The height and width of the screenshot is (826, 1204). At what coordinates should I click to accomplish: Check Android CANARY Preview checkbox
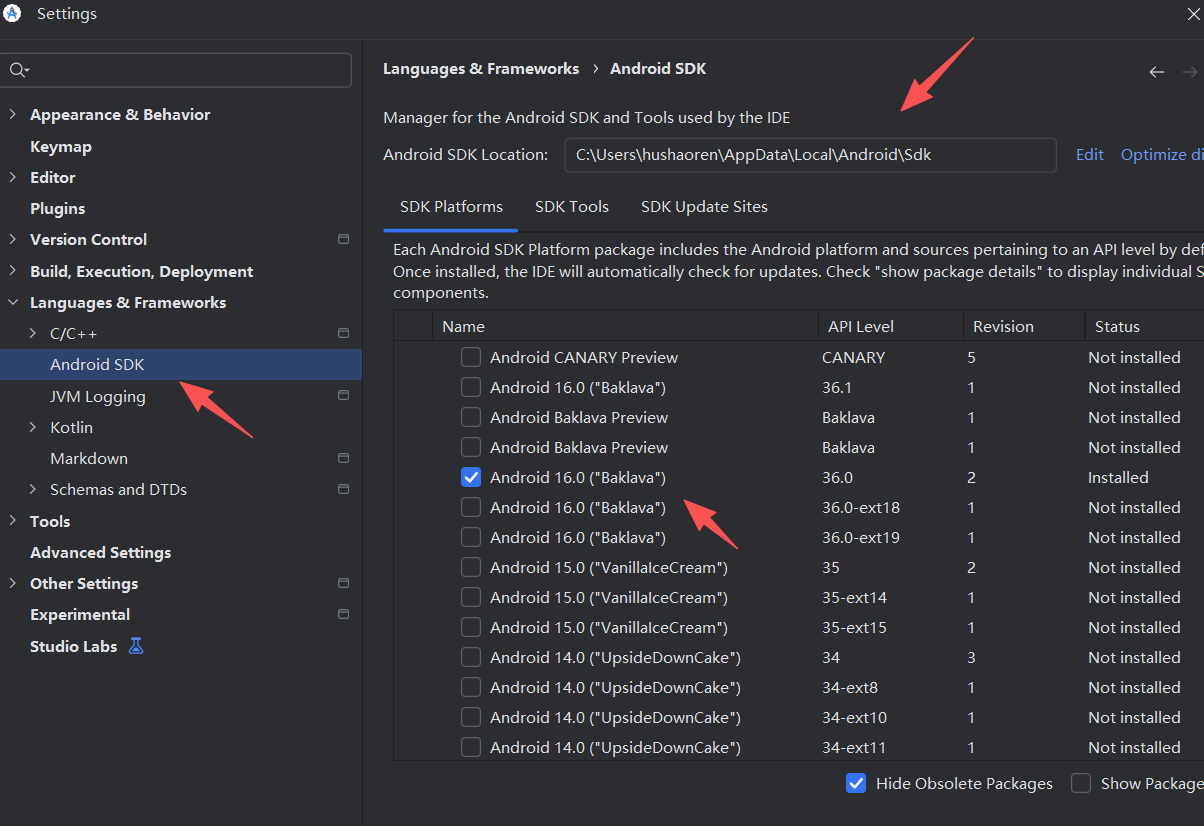471,357
